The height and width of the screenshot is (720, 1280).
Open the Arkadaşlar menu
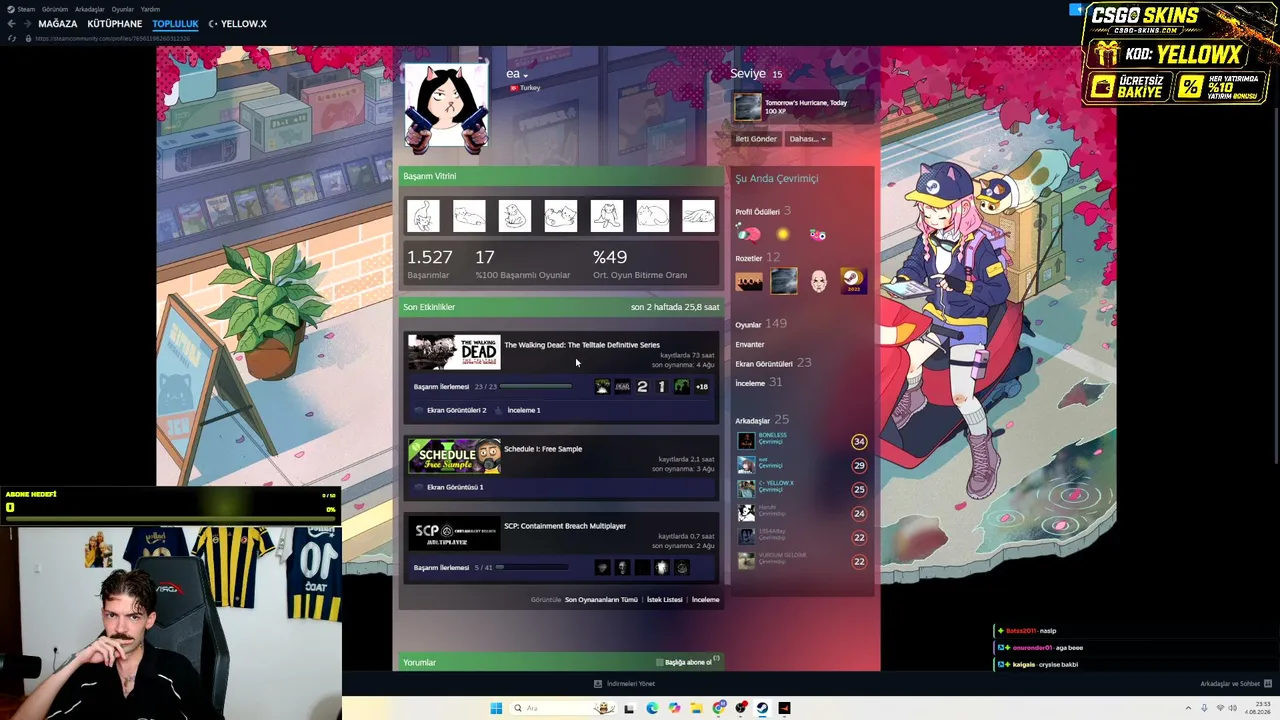90,9
